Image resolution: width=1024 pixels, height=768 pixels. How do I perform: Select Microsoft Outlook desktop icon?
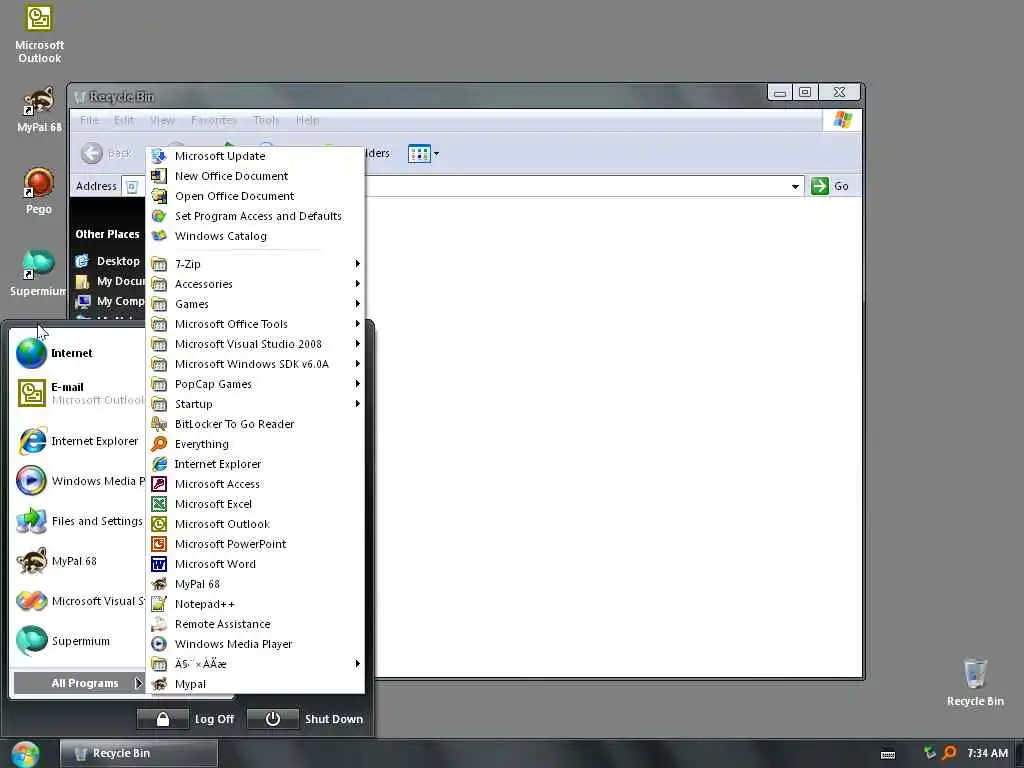[39, 34]
